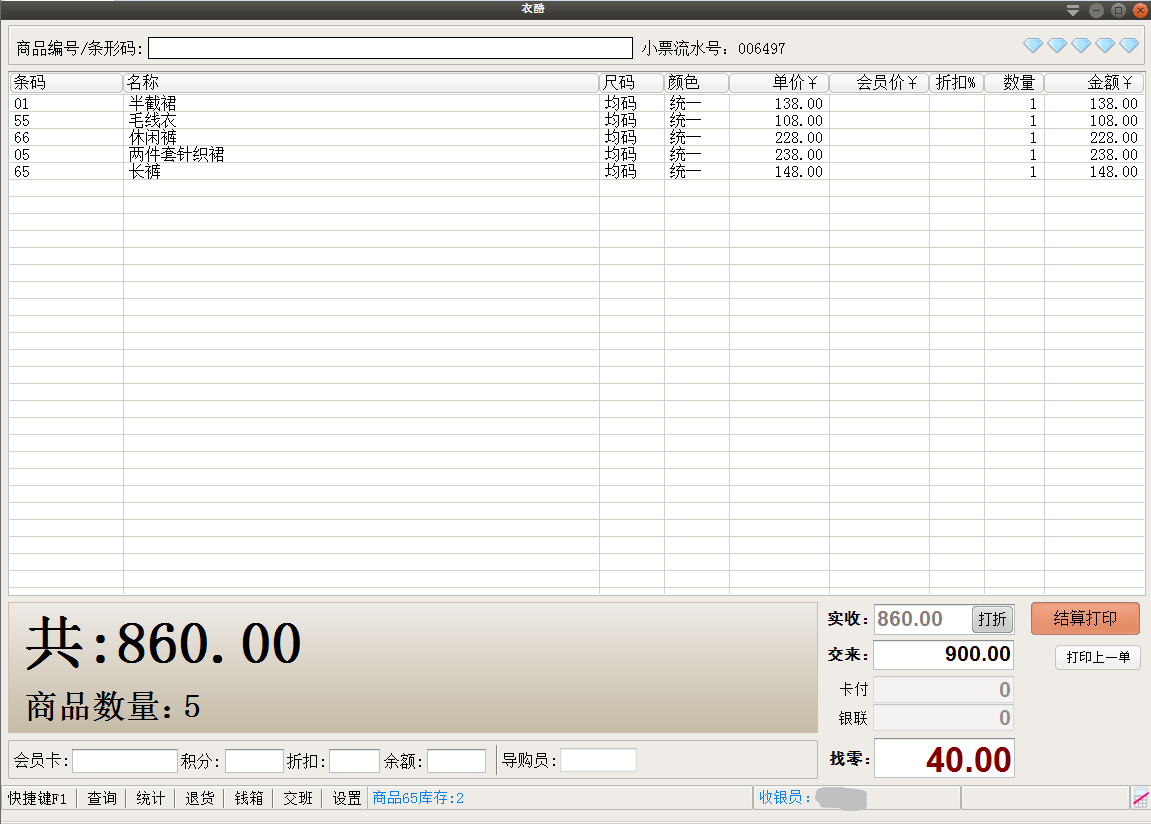Open the 钱箱 cash drawer
The height and width of the screenshot is (824, 1151).
click(249, 798)
